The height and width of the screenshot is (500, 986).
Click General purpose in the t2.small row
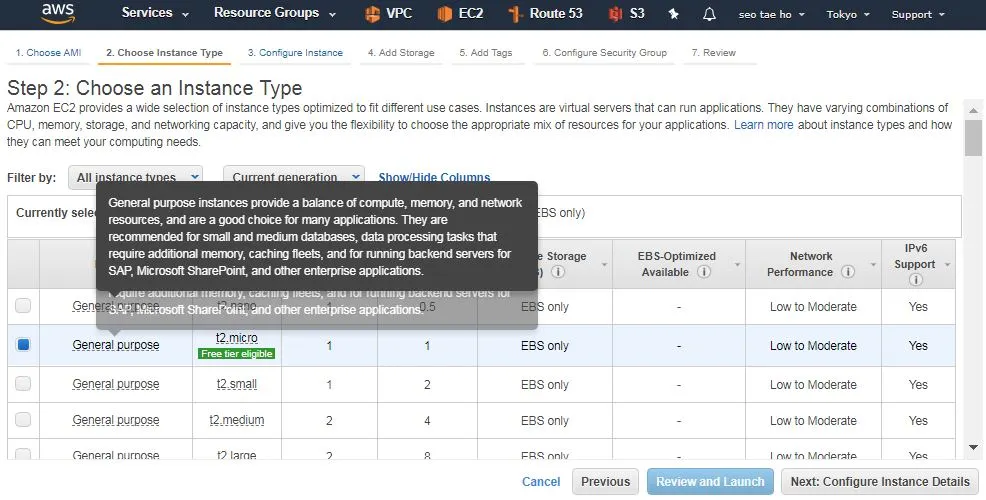point(116,384)
